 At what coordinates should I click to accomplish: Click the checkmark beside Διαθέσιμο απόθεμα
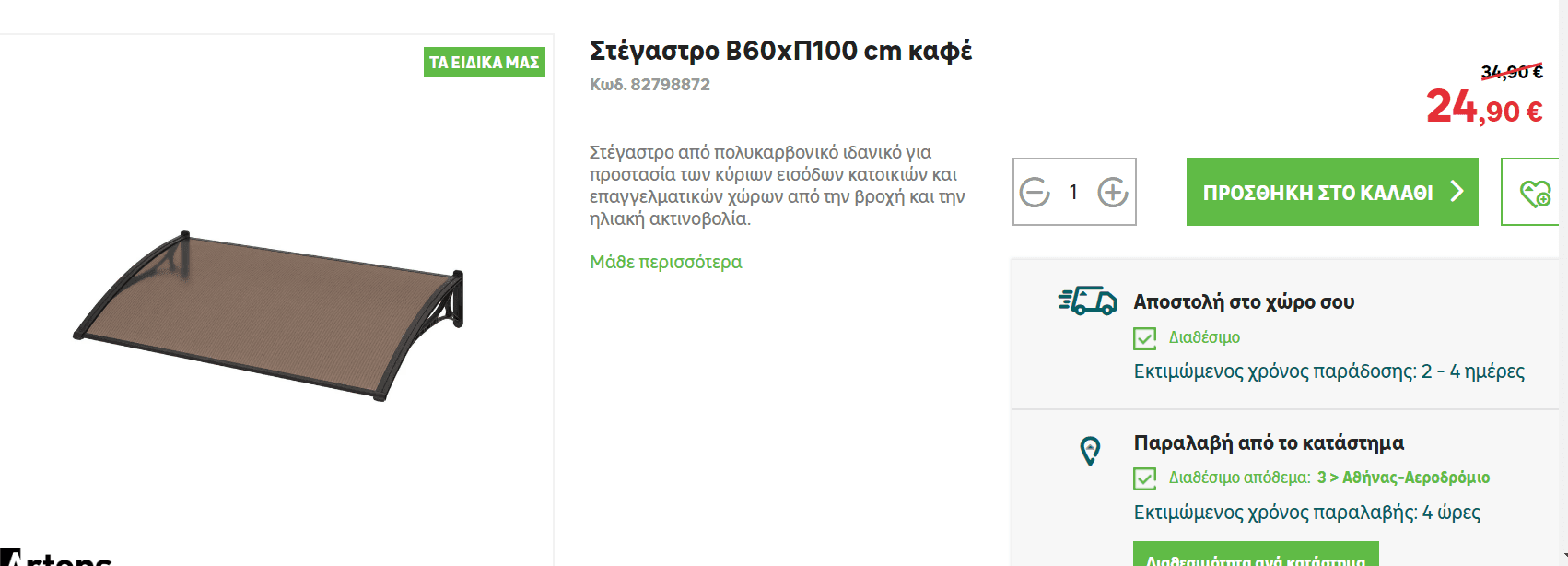click(1144, 478)
